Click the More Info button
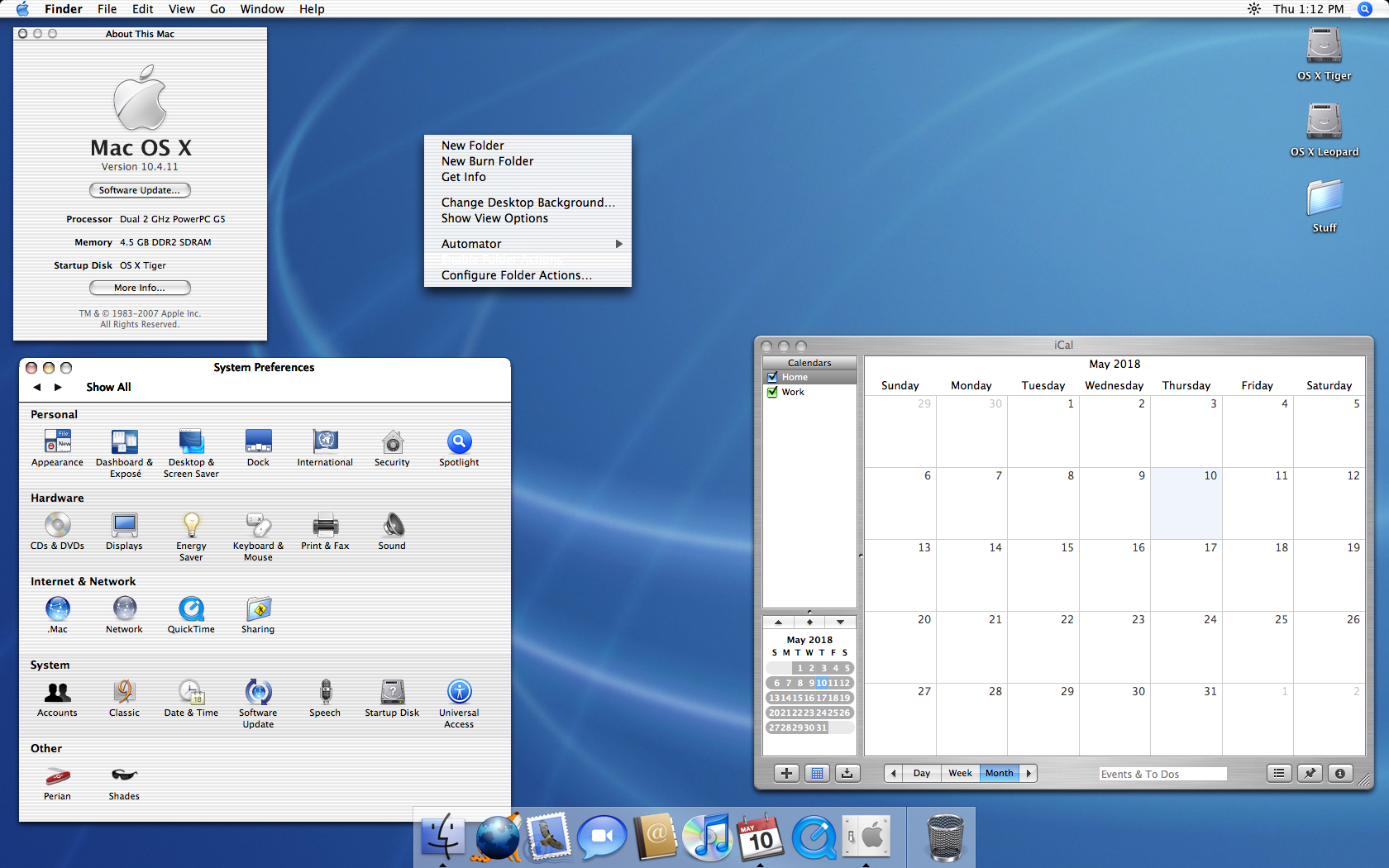 tap(140, 288)
